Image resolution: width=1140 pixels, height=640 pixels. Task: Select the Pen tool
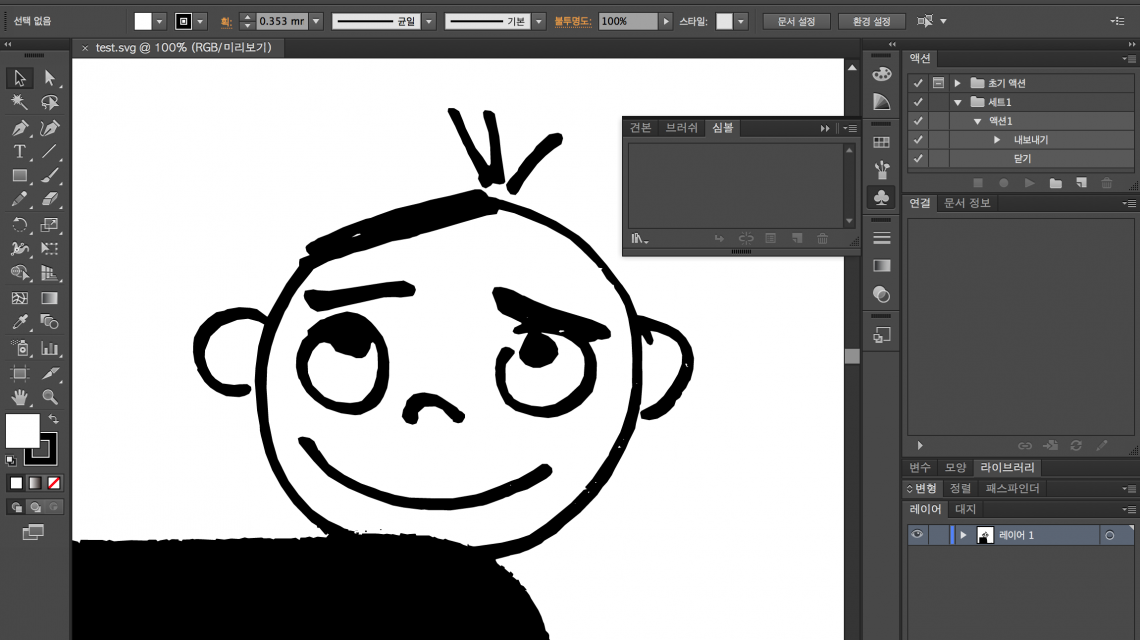[x=19, y=128]
